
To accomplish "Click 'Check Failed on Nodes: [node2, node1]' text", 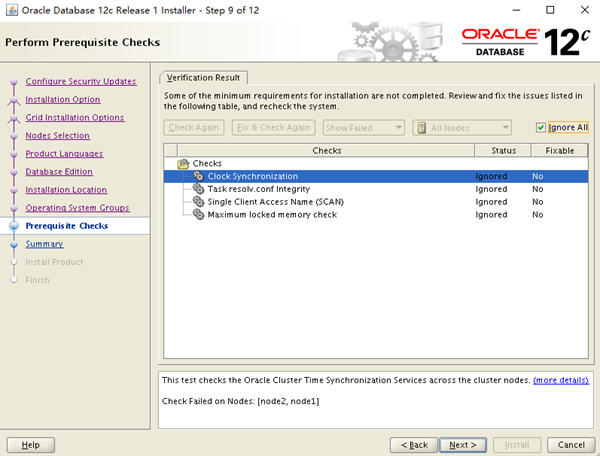I will pyautogui.click(x=240, y=401).
